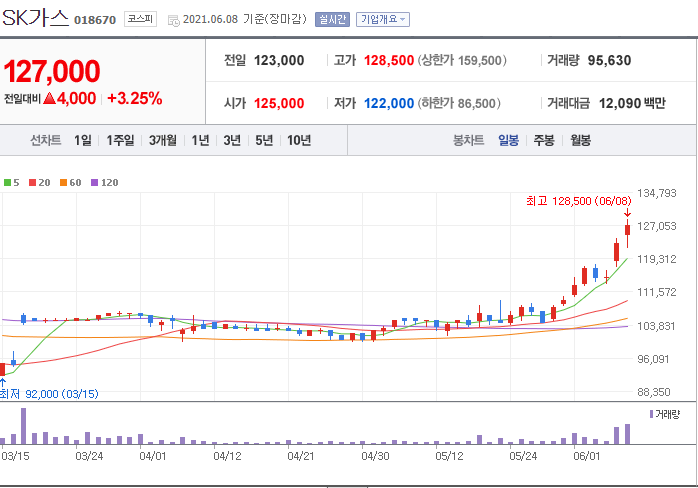
Task: Click the 103,831 price axis label
Action: tap(657, 326)
